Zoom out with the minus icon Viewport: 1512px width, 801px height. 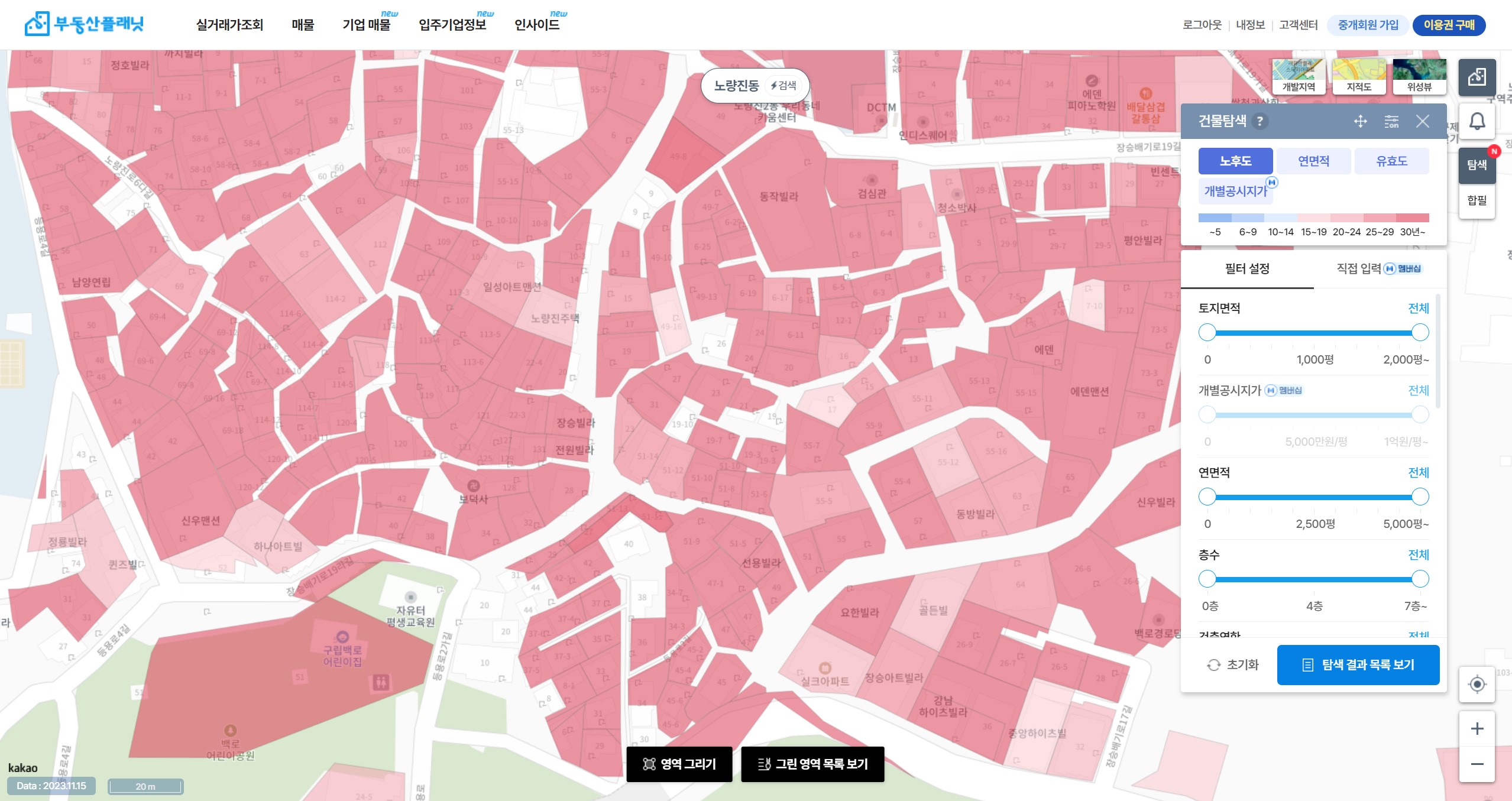tap(1477, 764)
